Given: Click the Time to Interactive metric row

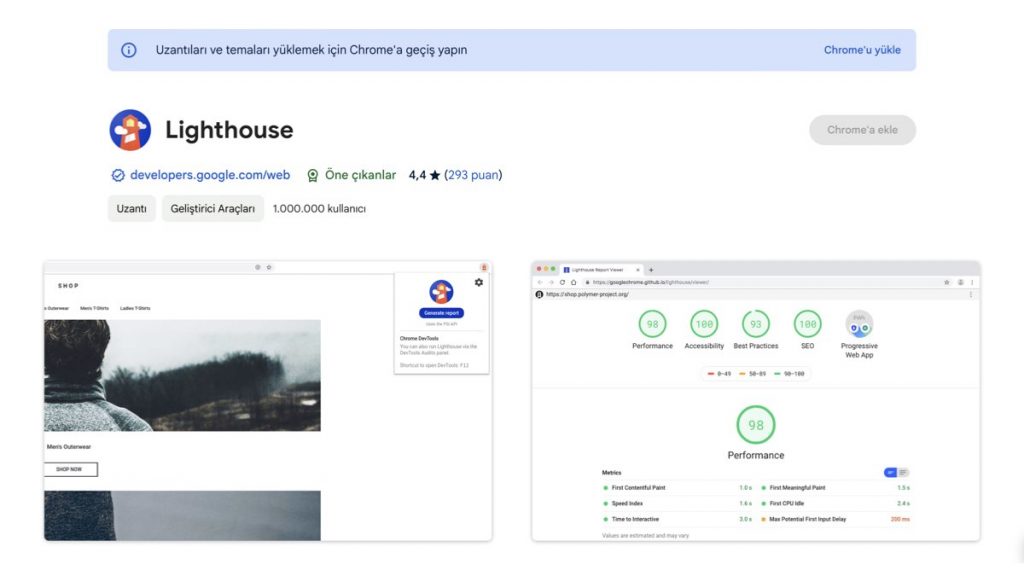Looking at the screenshot, I should (677, 519).
